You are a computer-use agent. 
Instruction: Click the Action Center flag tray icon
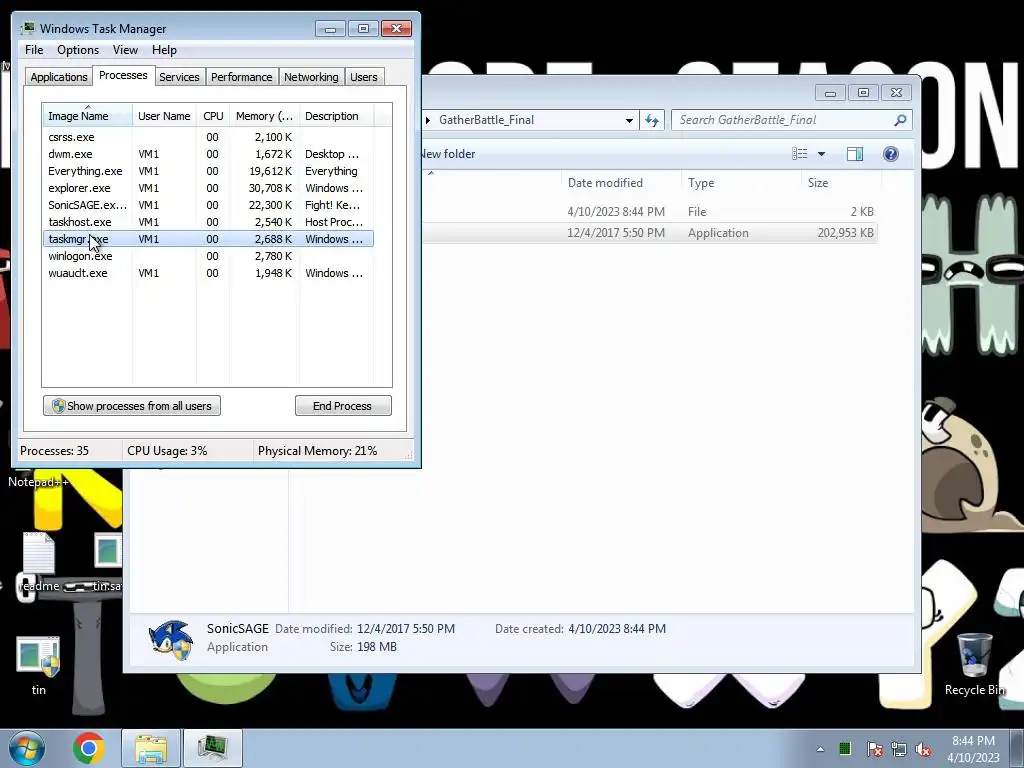(875, 749)
